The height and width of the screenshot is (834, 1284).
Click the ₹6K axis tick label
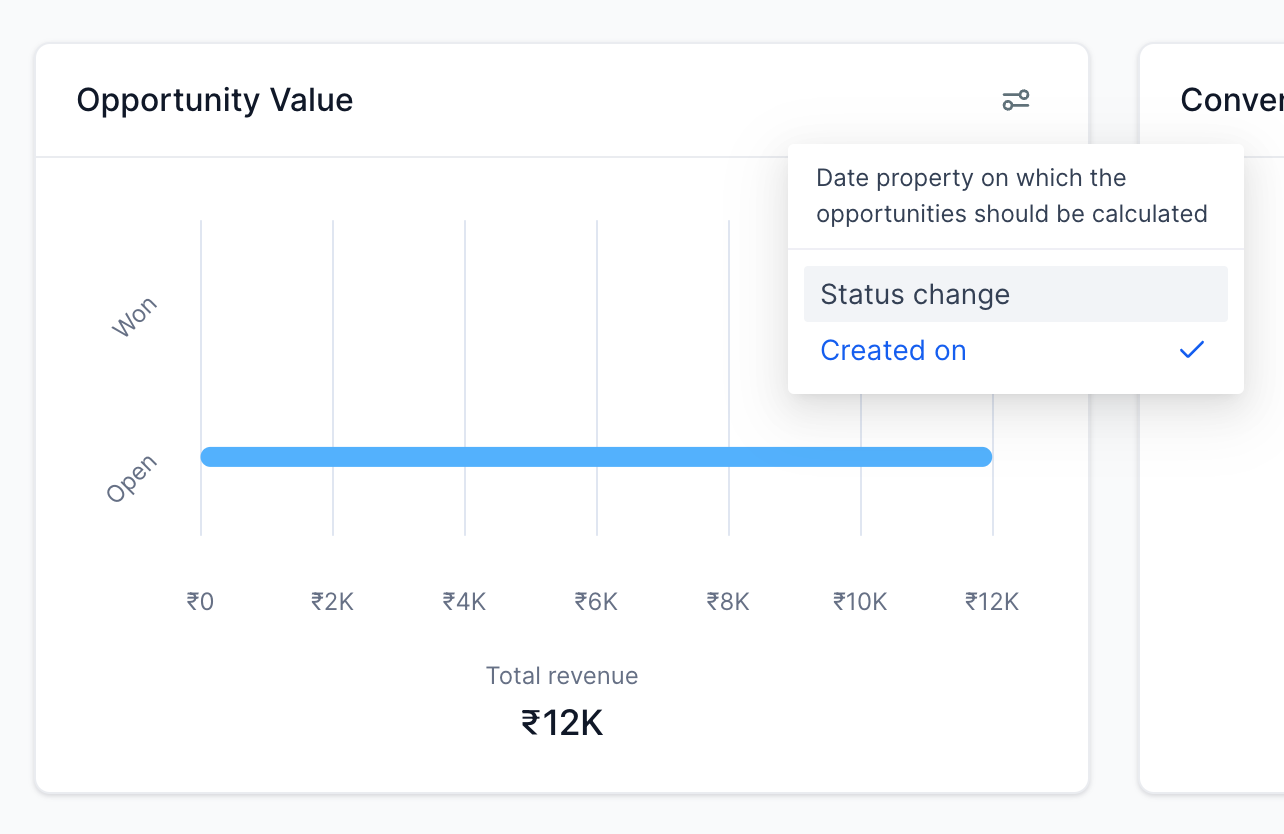[596, 601]
